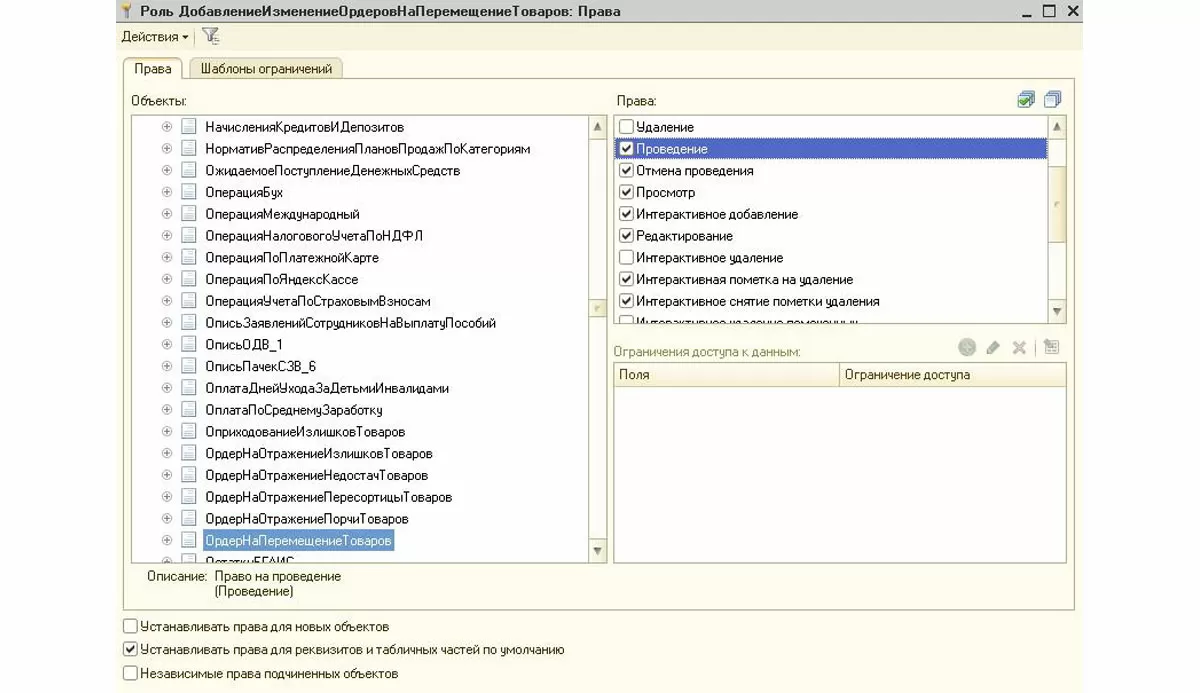The width and height of the screenshot is (1200, 693).
Task: Click the document icon of ОплатаПоСреднемуЗаработку
Action: click(189, 409)
